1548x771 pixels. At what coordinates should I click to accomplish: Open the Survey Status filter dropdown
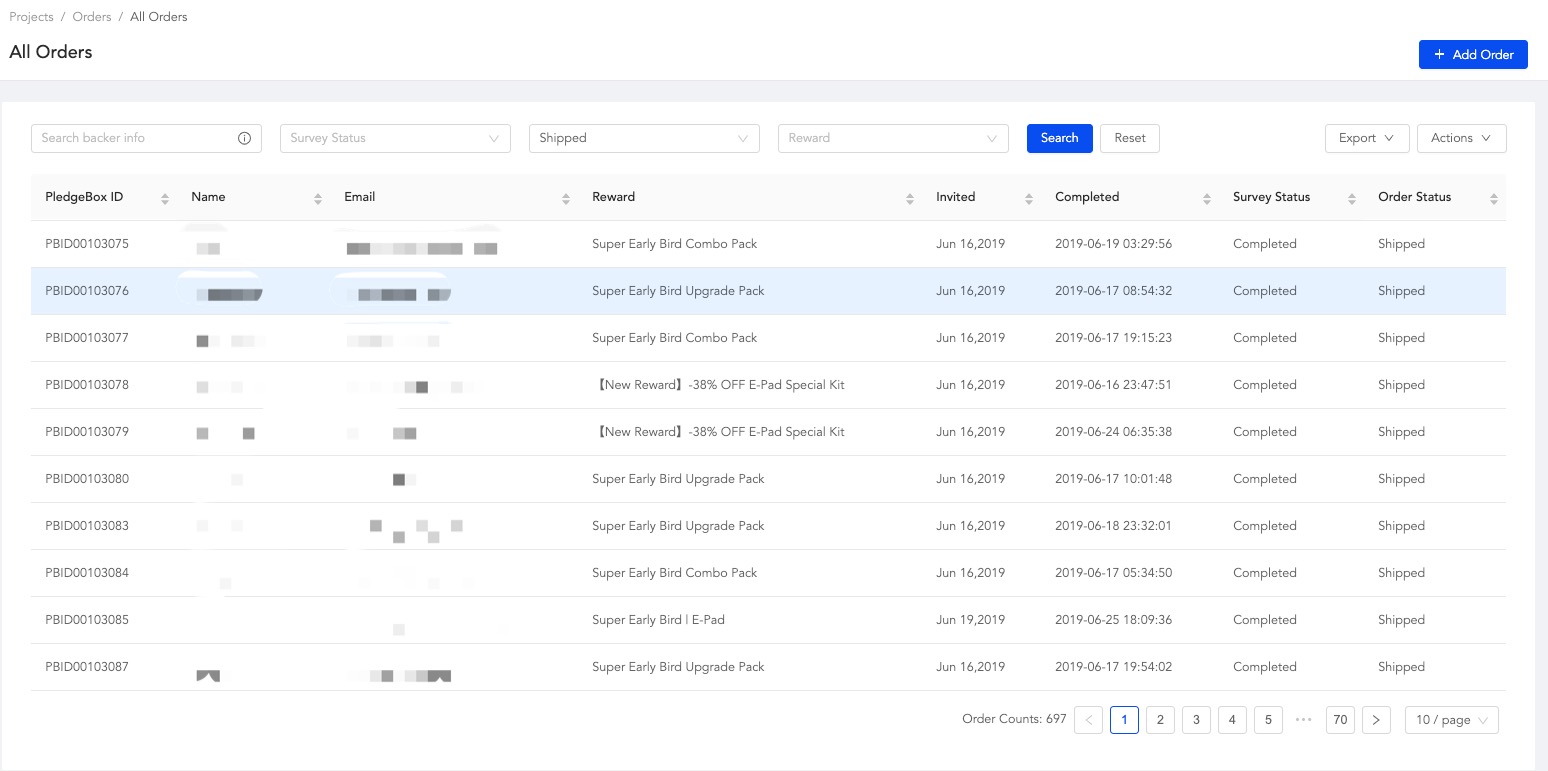pos(395,139)
